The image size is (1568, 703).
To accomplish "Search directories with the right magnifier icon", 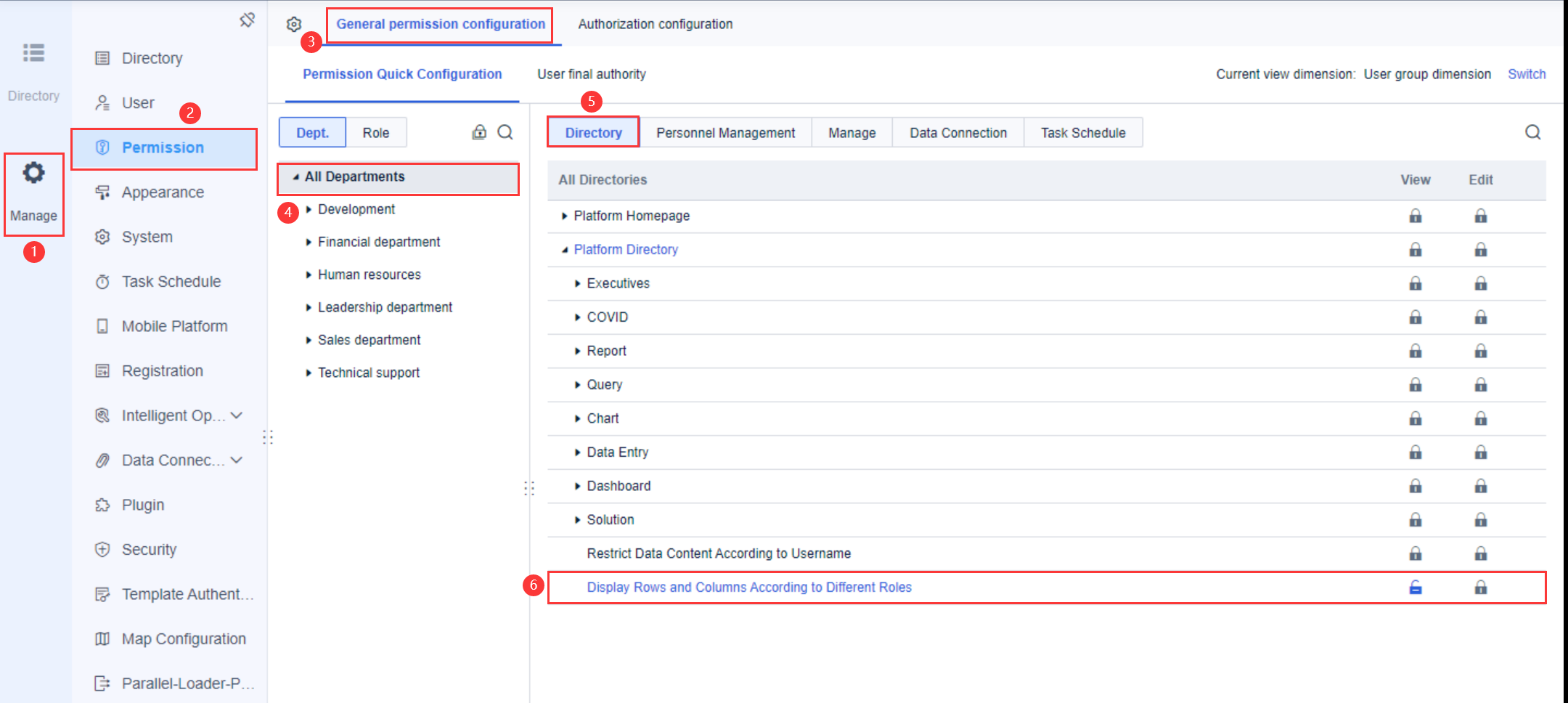I will click(x=1533, y=132).
